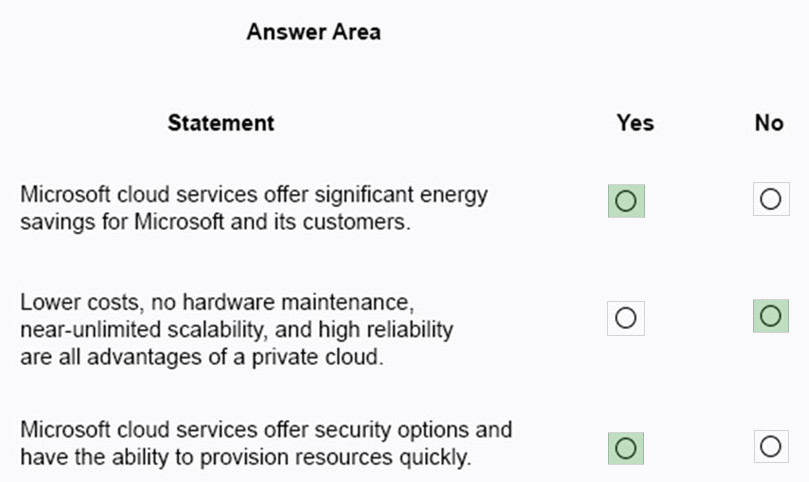
Task: Select Yes for the energy savings statement
Action: tap(626, 201)
